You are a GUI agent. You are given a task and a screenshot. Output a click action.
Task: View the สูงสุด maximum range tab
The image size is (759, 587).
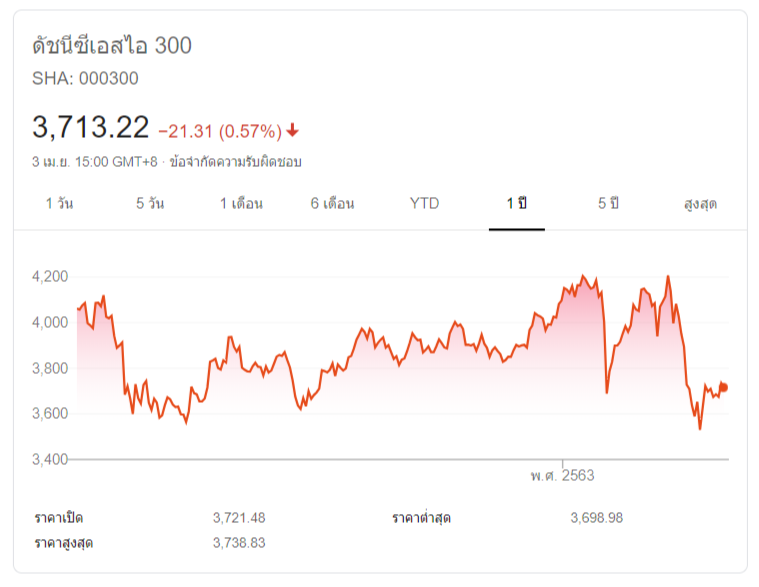700,203
